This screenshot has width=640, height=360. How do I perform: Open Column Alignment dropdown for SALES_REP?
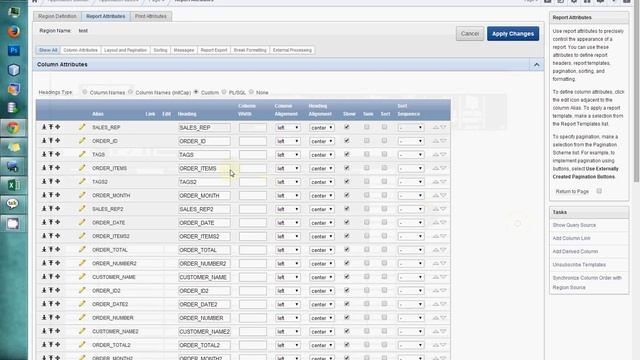287,127
